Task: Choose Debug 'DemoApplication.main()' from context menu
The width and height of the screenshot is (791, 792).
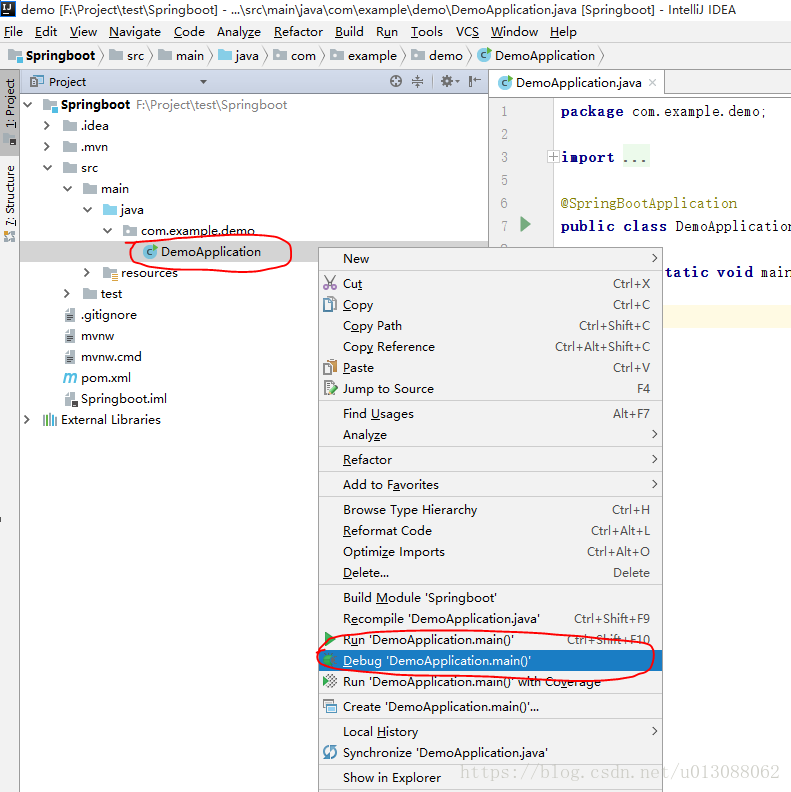Action: click(490, 660)
